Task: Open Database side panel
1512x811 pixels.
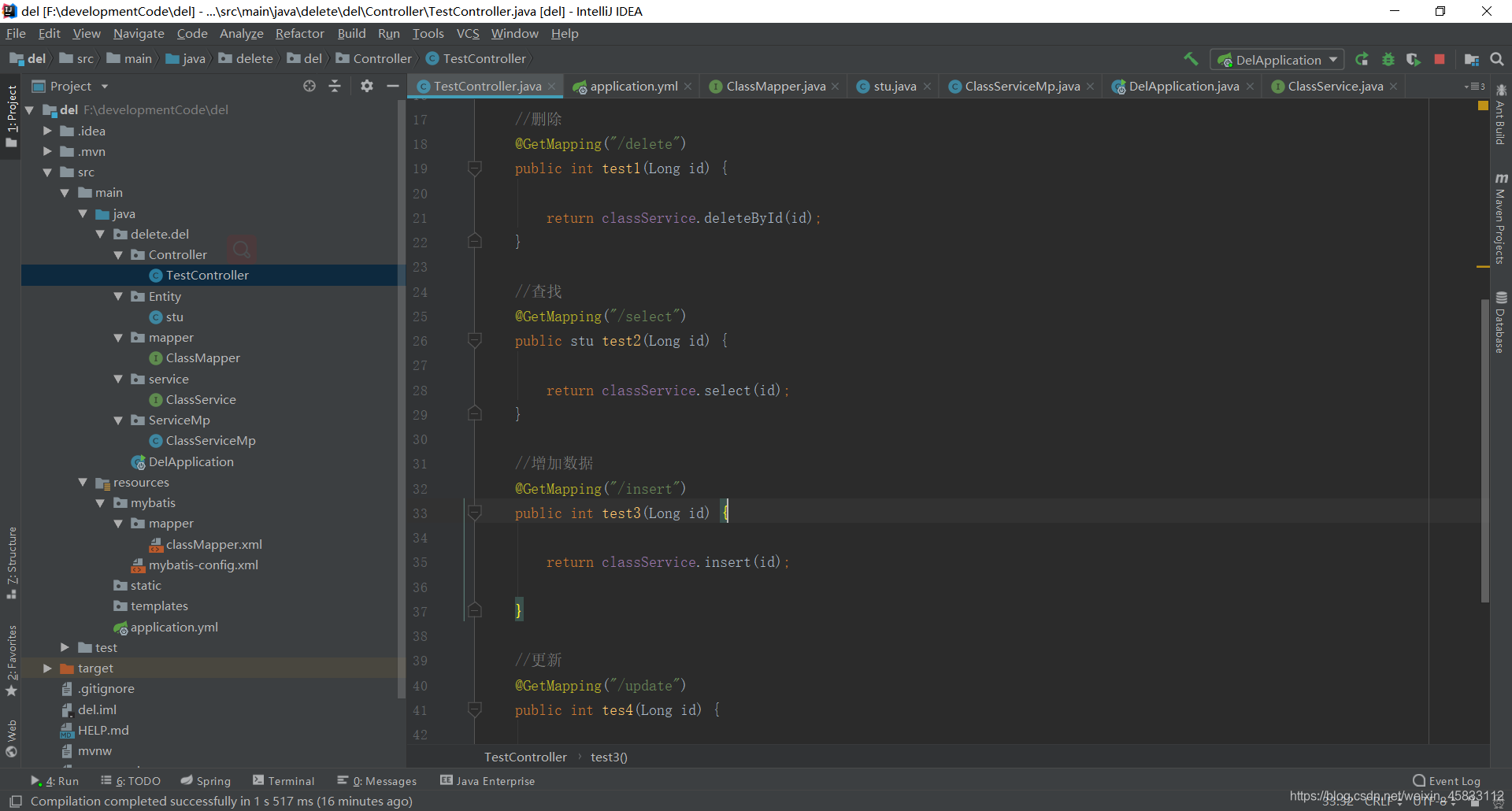Action: [x=1500, y=322]
